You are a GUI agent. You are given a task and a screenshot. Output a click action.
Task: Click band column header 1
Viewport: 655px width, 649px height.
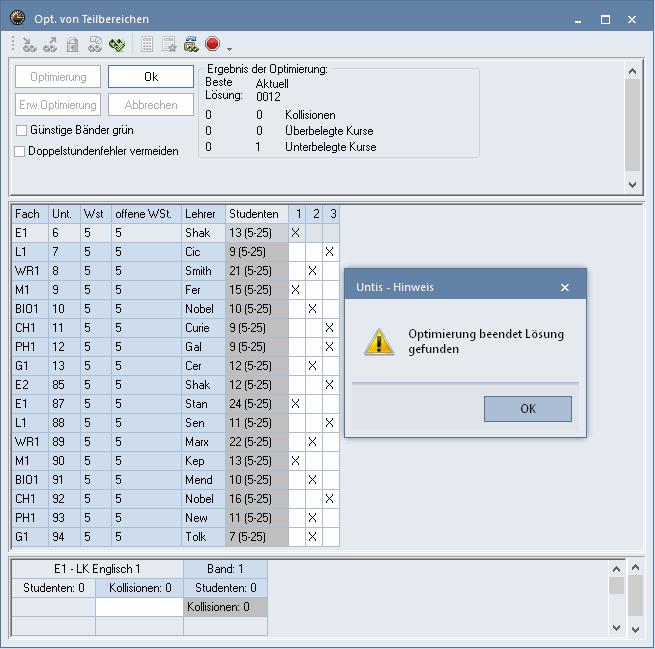click(x=297, y=214)
